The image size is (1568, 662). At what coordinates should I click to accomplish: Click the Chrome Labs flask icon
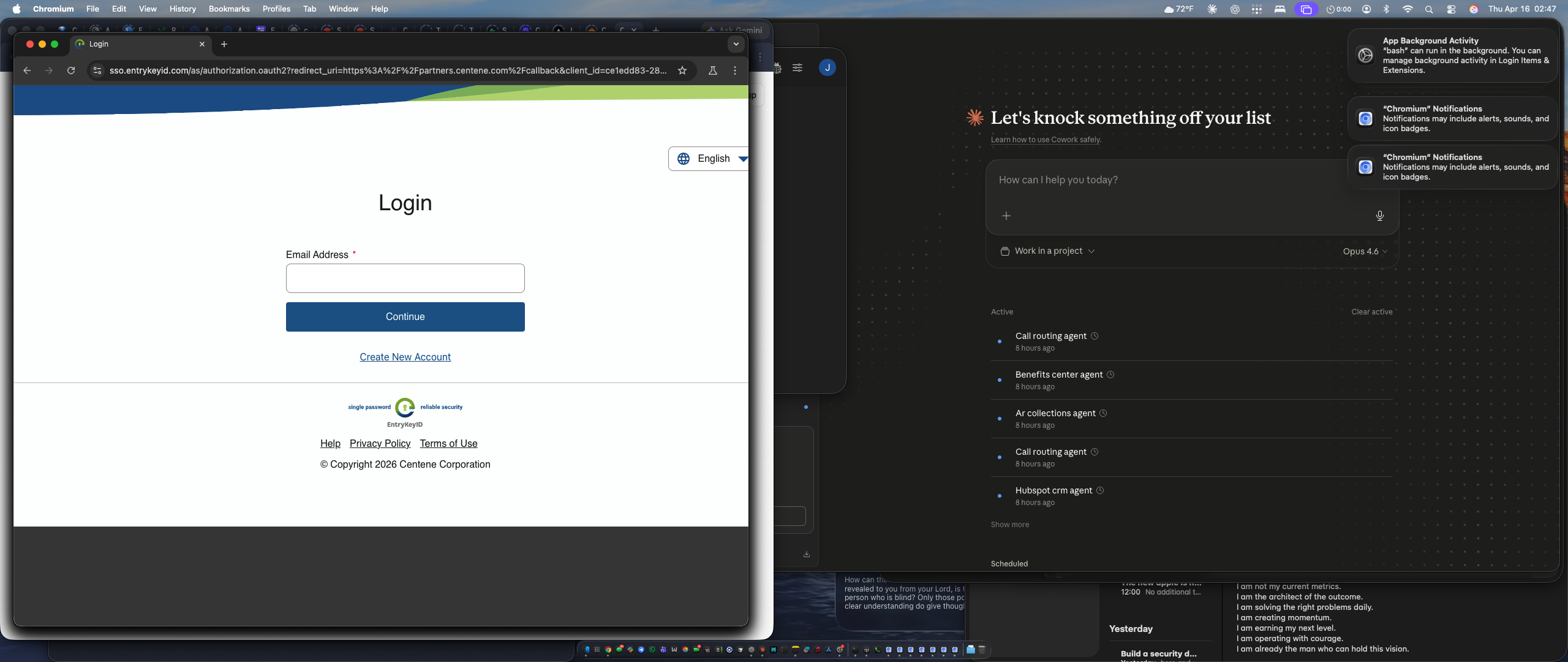tap(712, 70)
